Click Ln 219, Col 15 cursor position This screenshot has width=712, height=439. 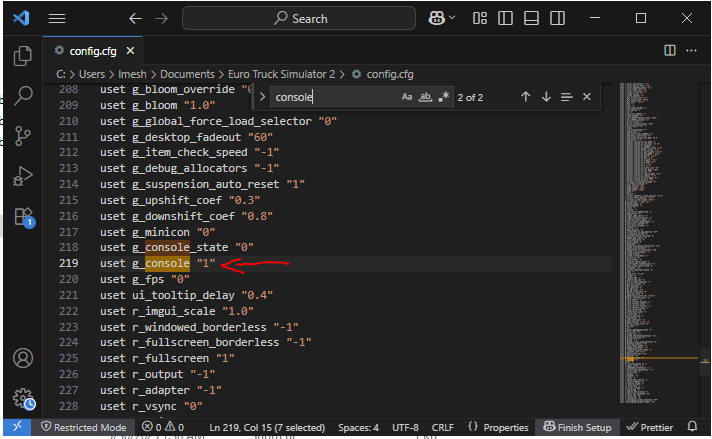[x=267, y=428]
